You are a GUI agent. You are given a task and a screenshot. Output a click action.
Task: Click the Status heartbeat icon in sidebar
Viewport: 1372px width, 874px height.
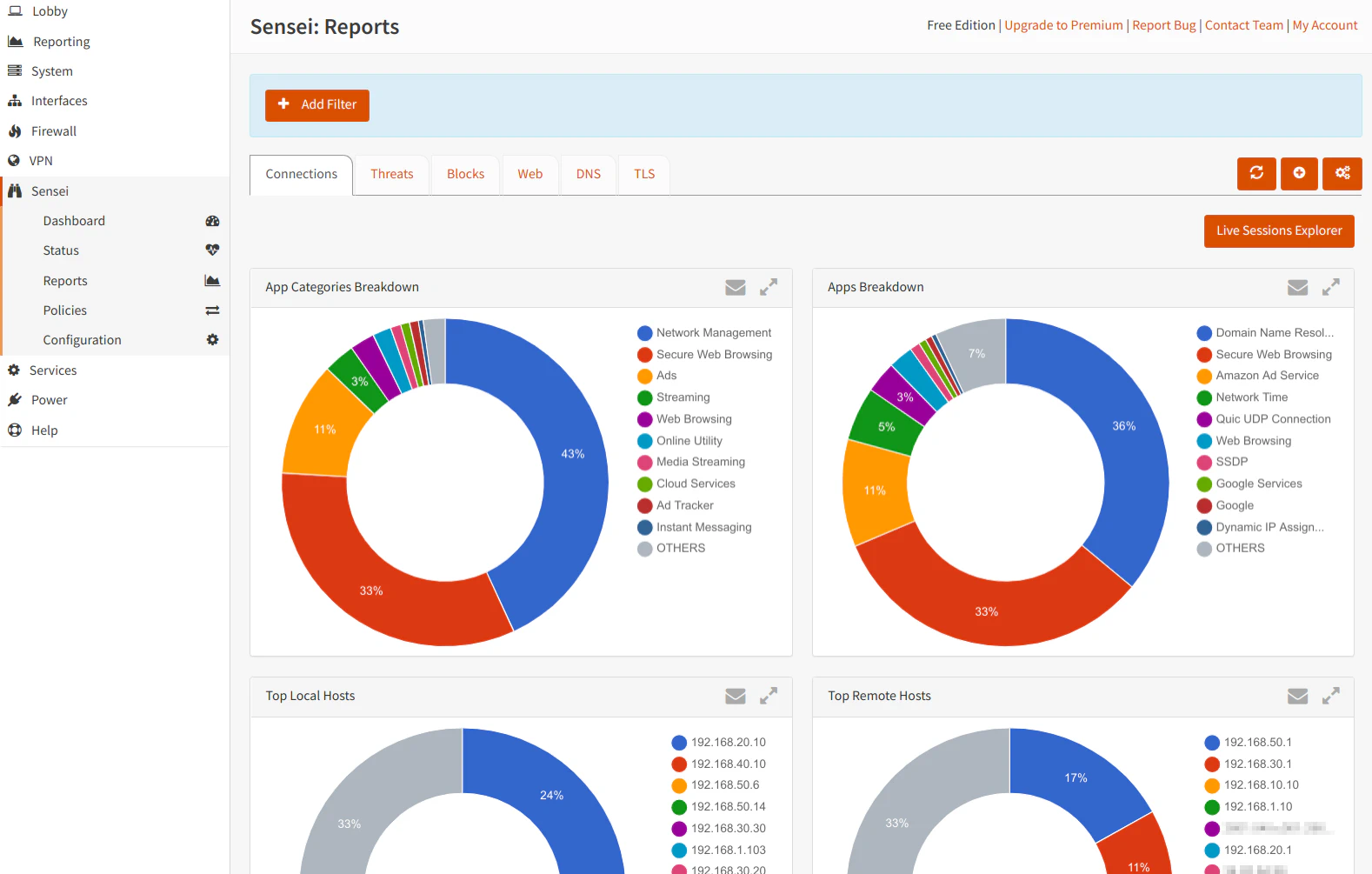point(212,250)
